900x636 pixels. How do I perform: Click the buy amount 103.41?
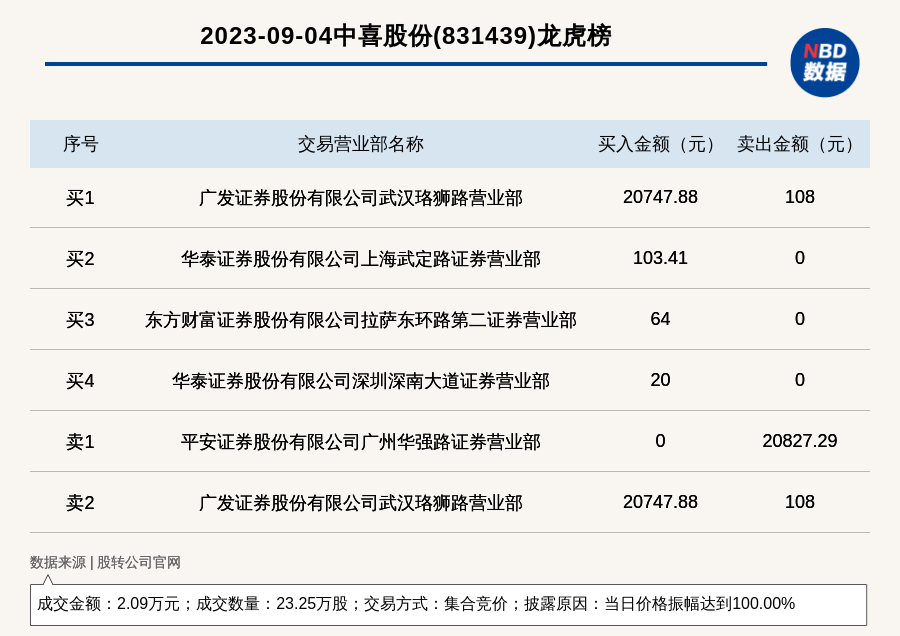[660, 258]
